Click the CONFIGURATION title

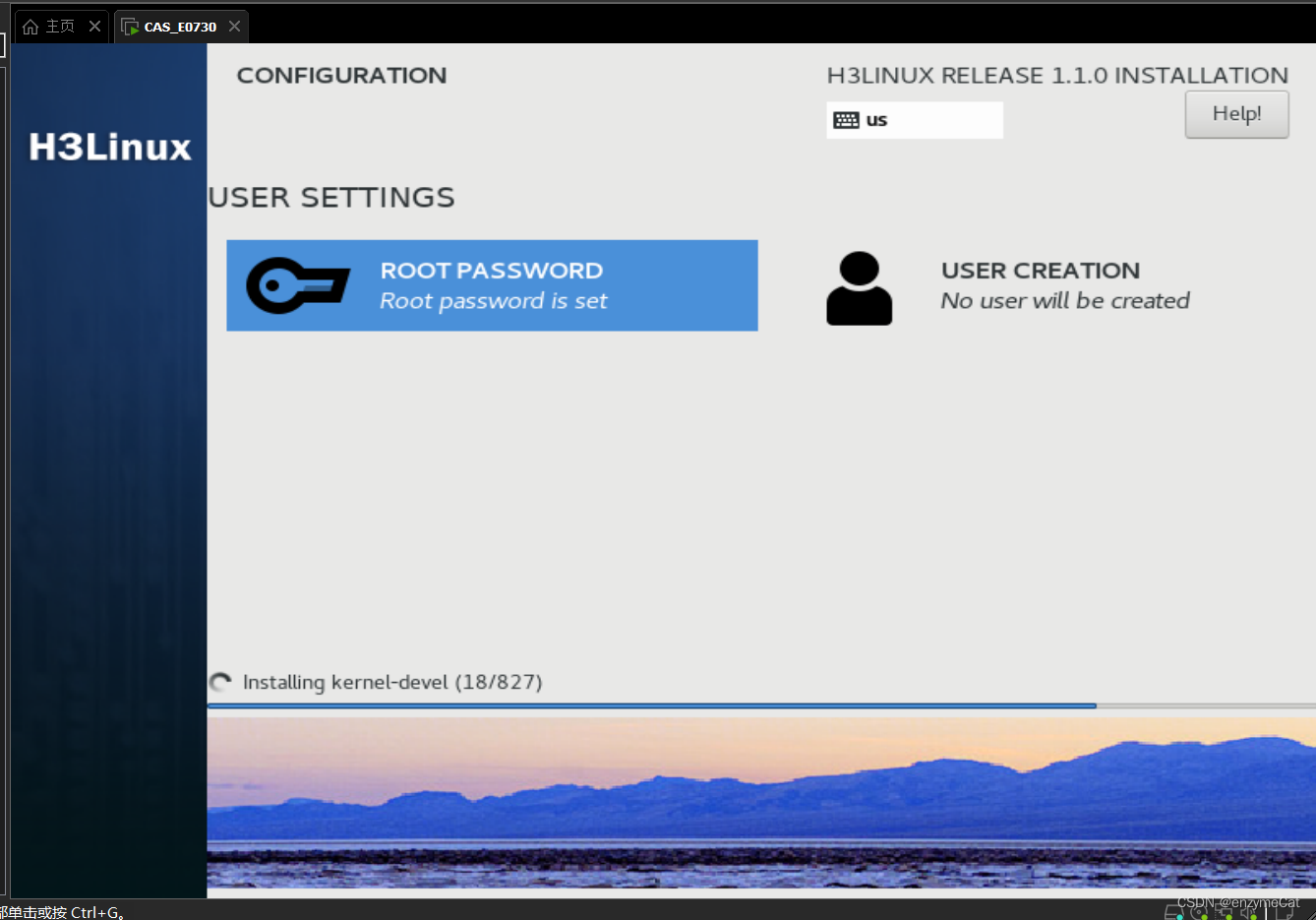point(341,76)
